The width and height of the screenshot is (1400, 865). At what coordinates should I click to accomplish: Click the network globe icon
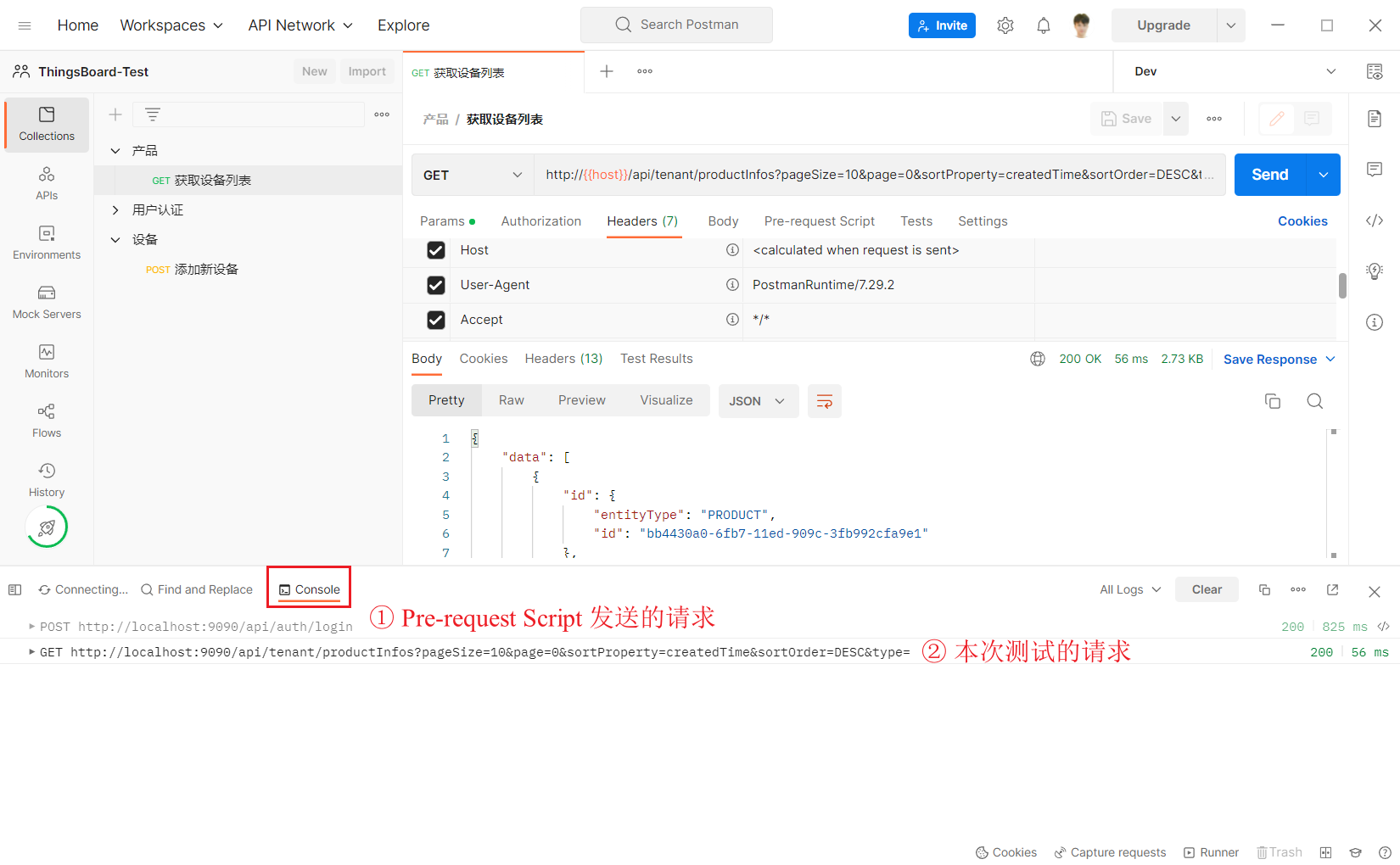pos(1038,359)
